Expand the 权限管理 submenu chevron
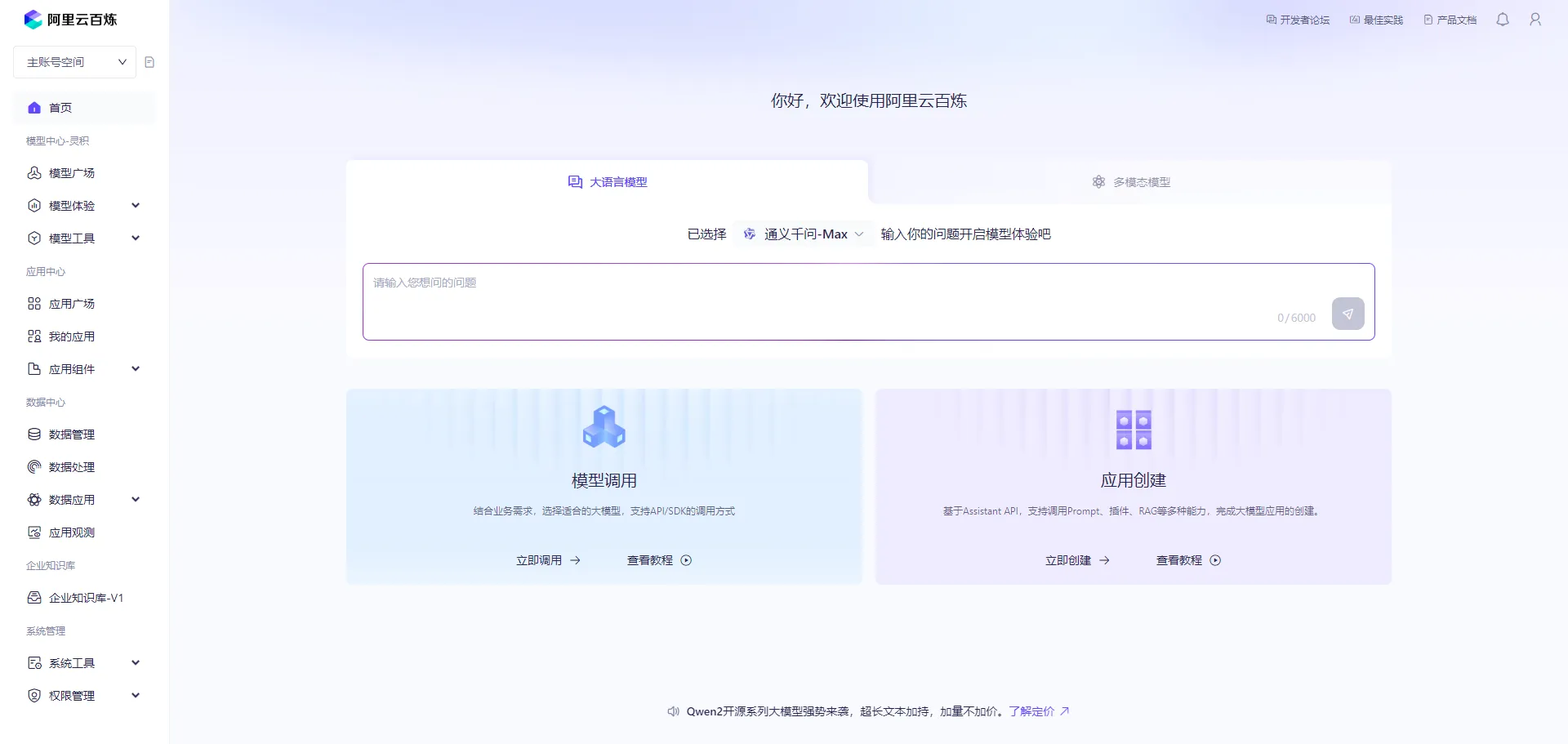The image size is (1568, 744). point(136,696)
